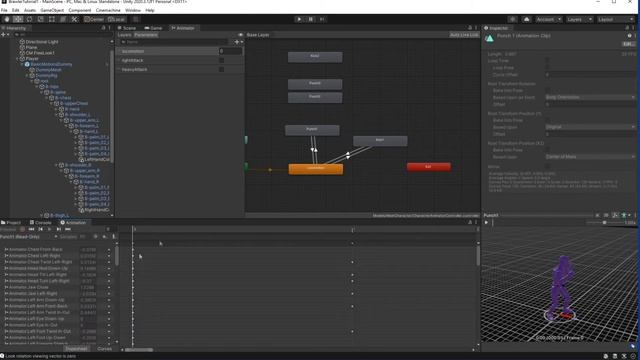640x360 pixels.
Task: Switch to the Game tab
Action: click(153, 28)
